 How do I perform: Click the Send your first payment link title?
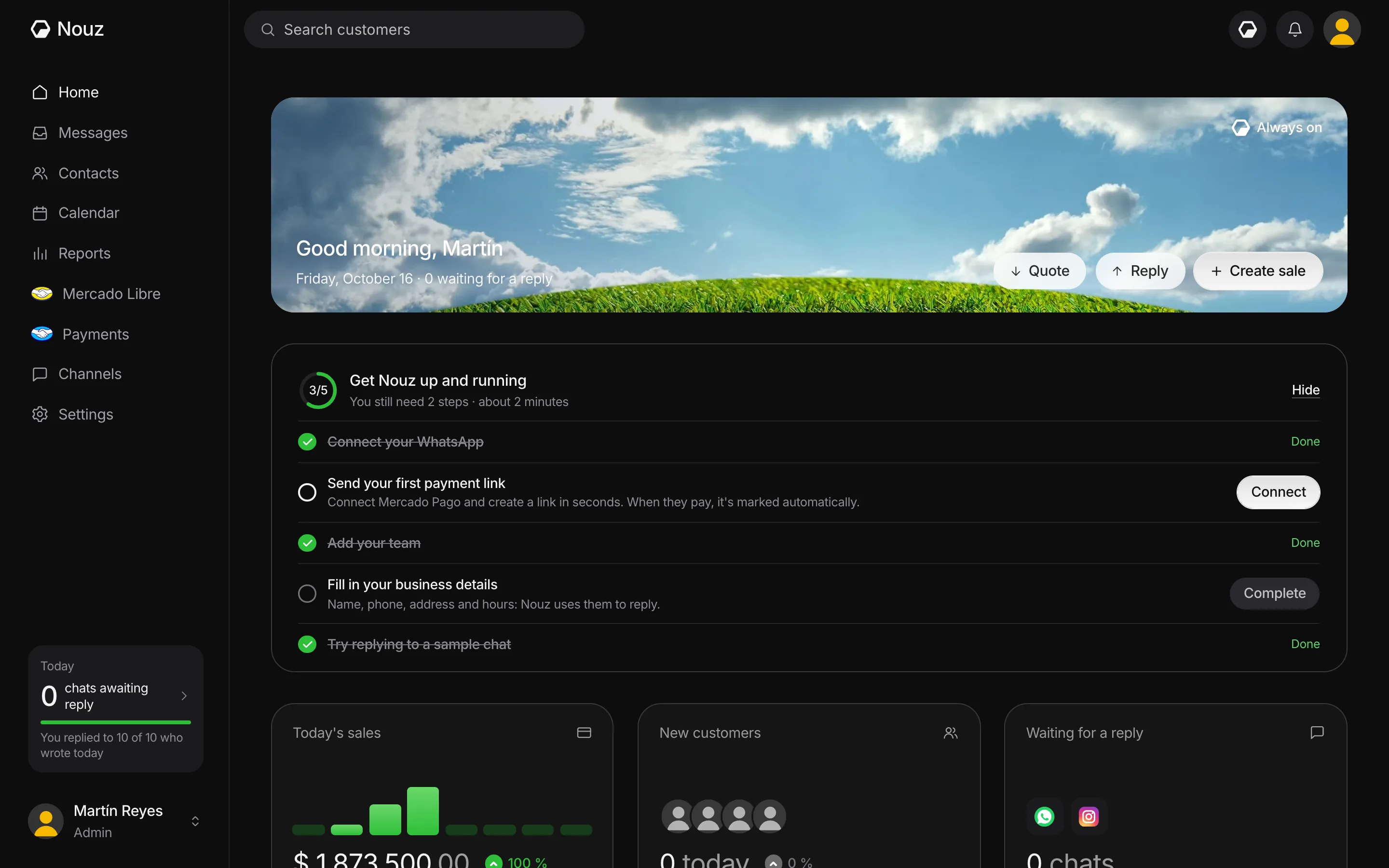click(x=416, y=483)
